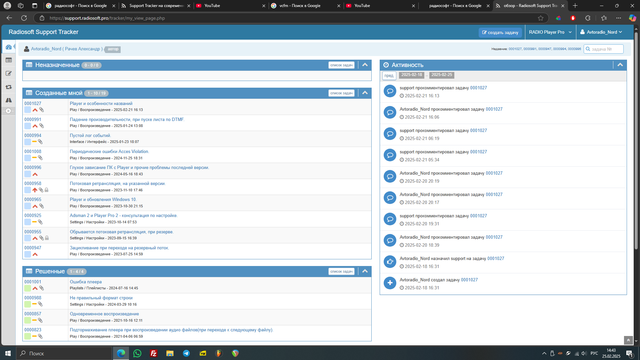Click the browser address bar

tap(286, 18)
